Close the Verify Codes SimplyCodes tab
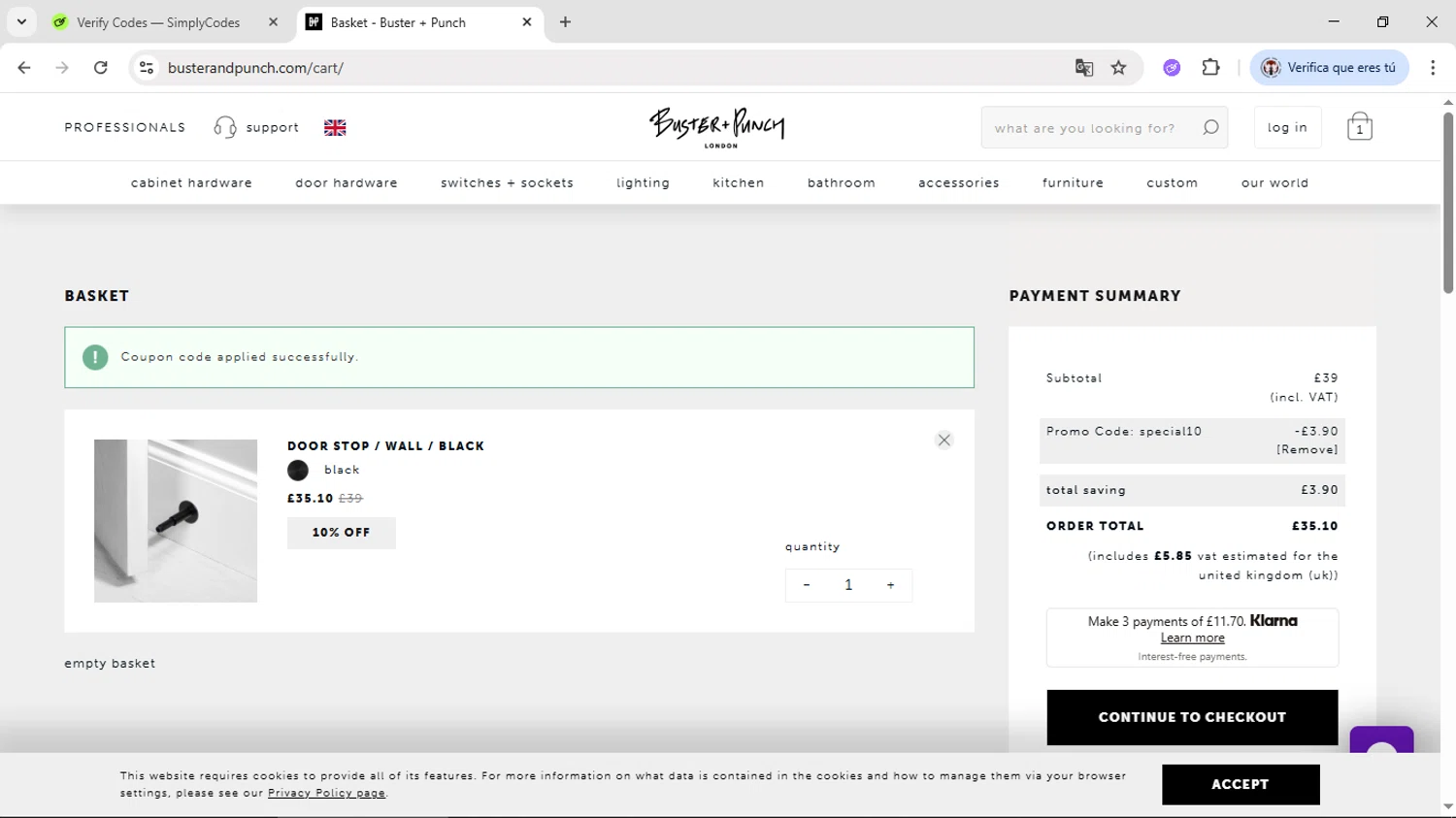 (273, 22)
